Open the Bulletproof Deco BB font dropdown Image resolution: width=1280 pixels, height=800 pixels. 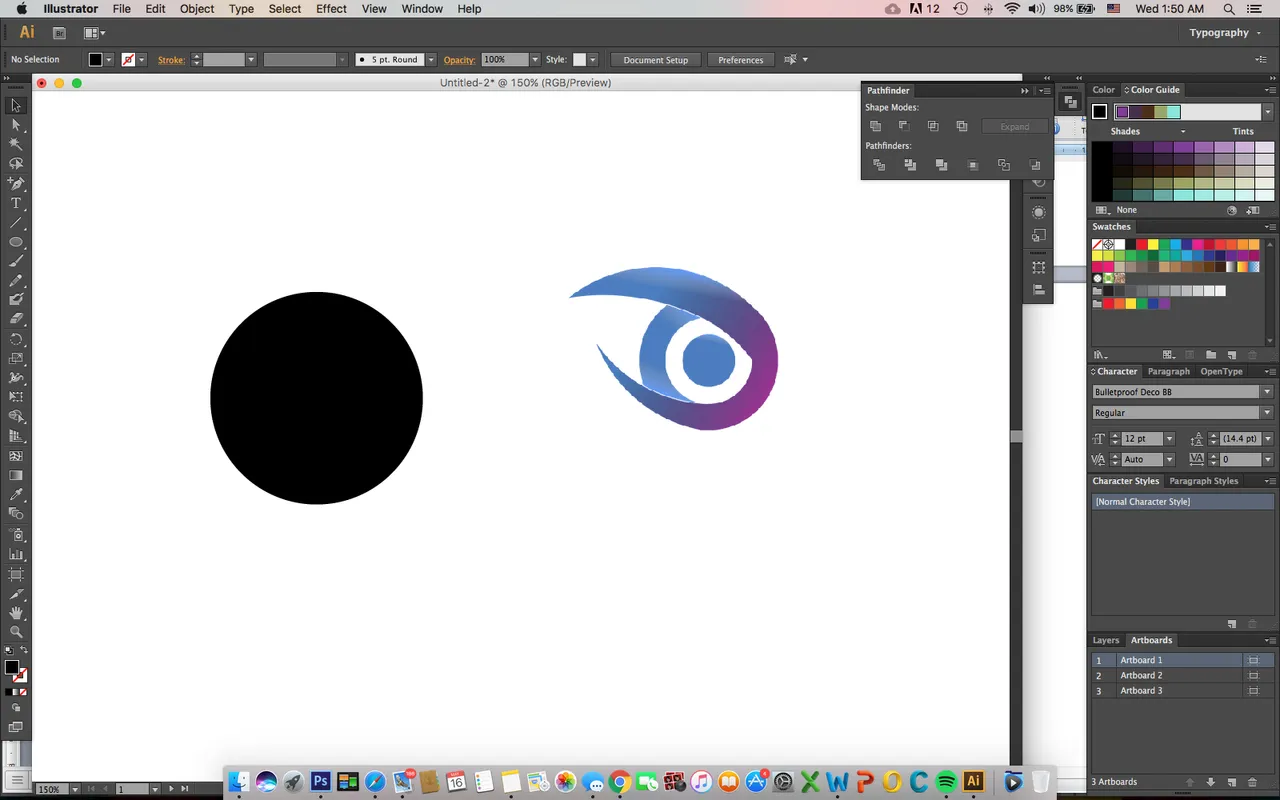tap(1267, 392)
